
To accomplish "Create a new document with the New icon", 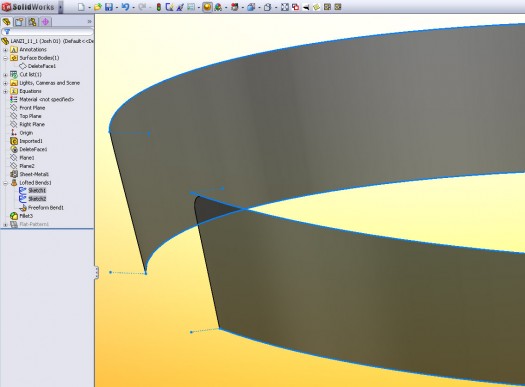I will (x=81, y=7).
